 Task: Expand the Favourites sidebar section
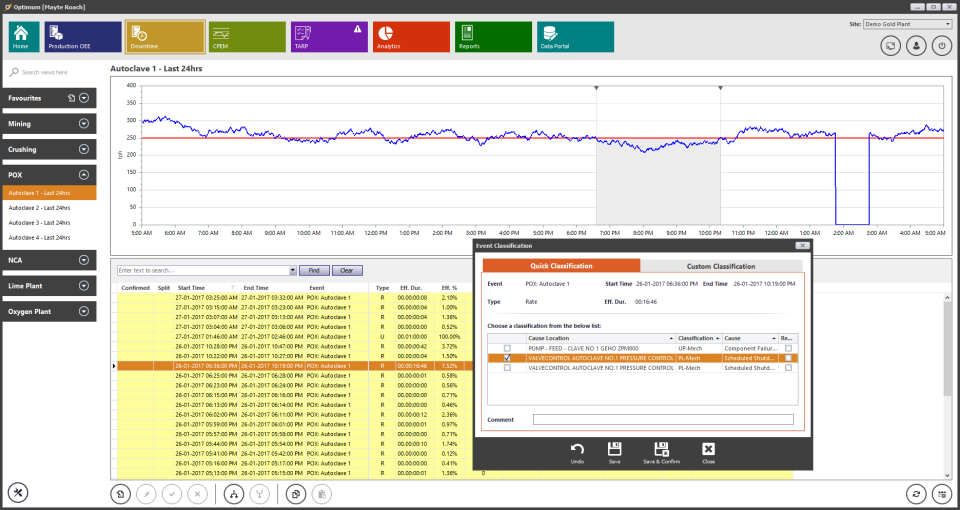pos(84,98)
